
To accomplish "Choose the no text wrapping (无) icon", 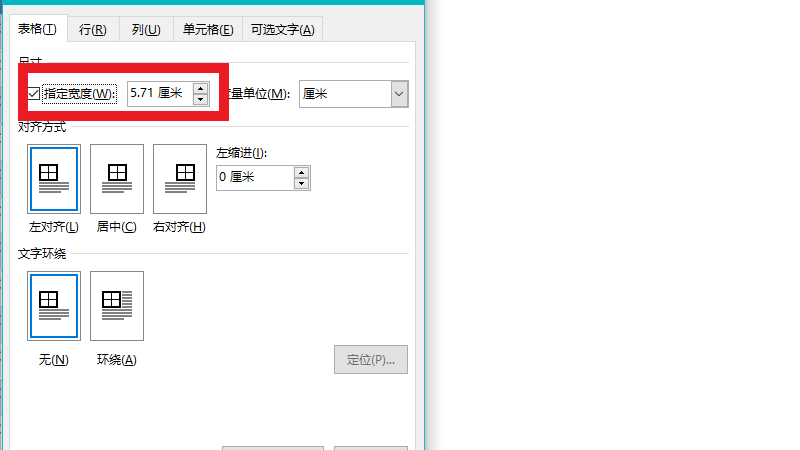I will [x=54, y=306].
